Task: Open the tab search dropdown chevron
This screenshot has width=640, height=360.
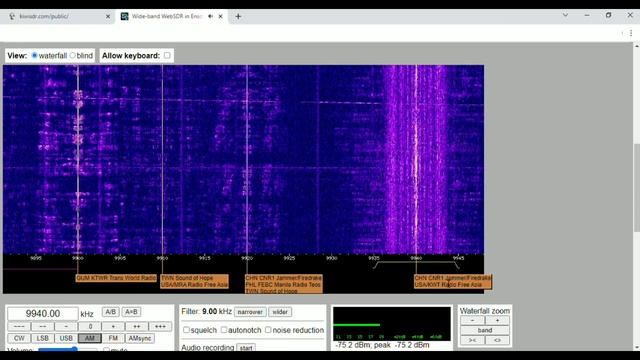Action: 565,15
